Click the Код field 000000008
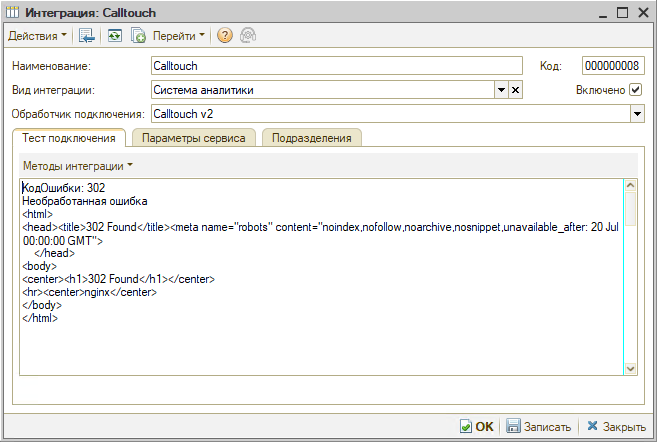The image size is (657, 442). [x=613, y=66]
